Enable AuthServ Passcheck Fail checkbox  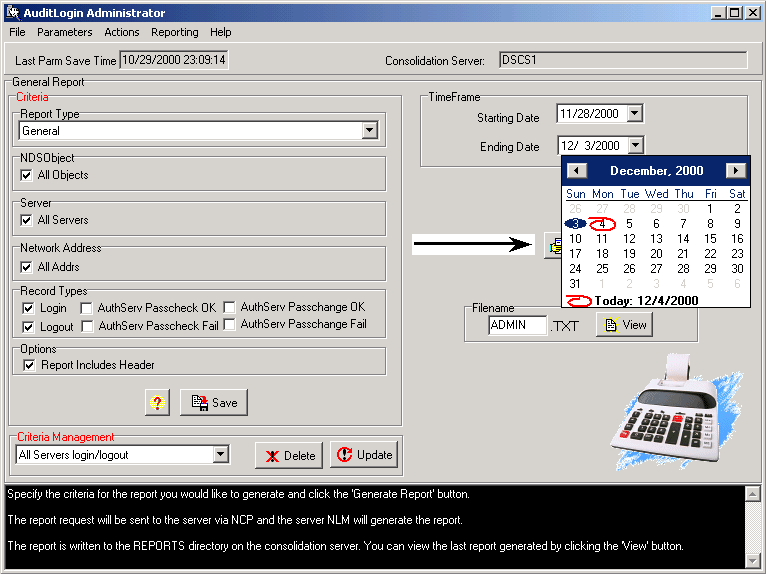tap(87, 326)
